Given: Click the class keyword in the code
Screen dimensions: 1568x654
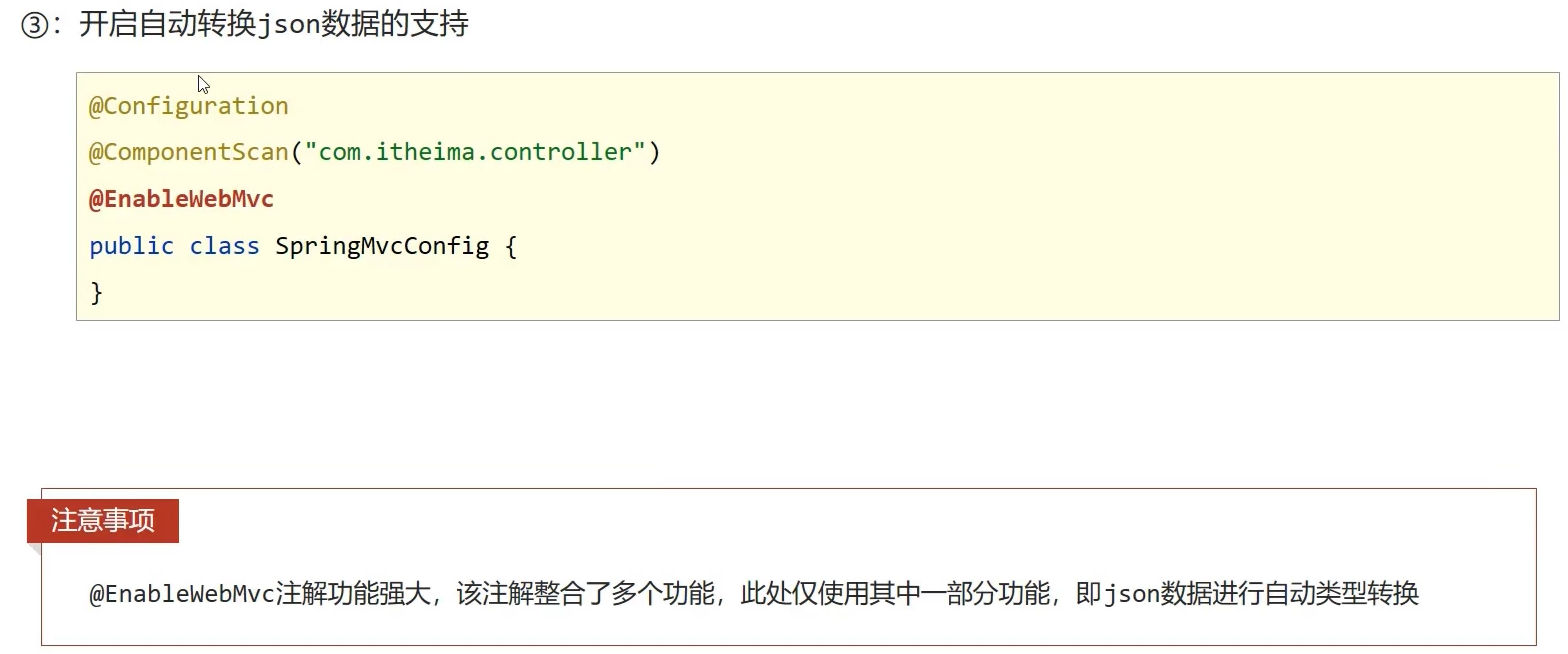Looking at the screenshot, I should click(x=224, y=246).
